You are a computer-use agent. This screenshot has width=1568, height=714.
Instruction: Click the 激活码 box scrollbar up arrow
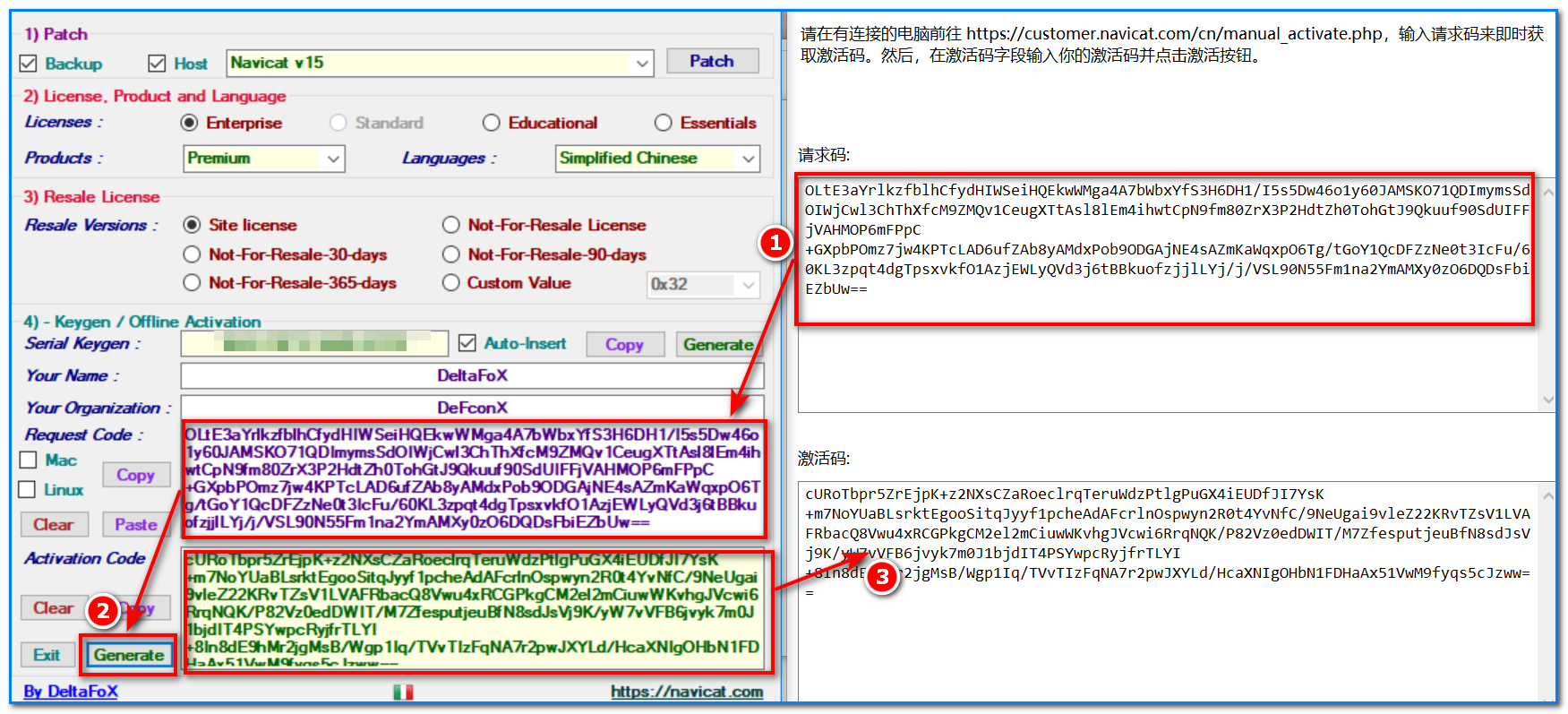click(x=1548, y=495)
